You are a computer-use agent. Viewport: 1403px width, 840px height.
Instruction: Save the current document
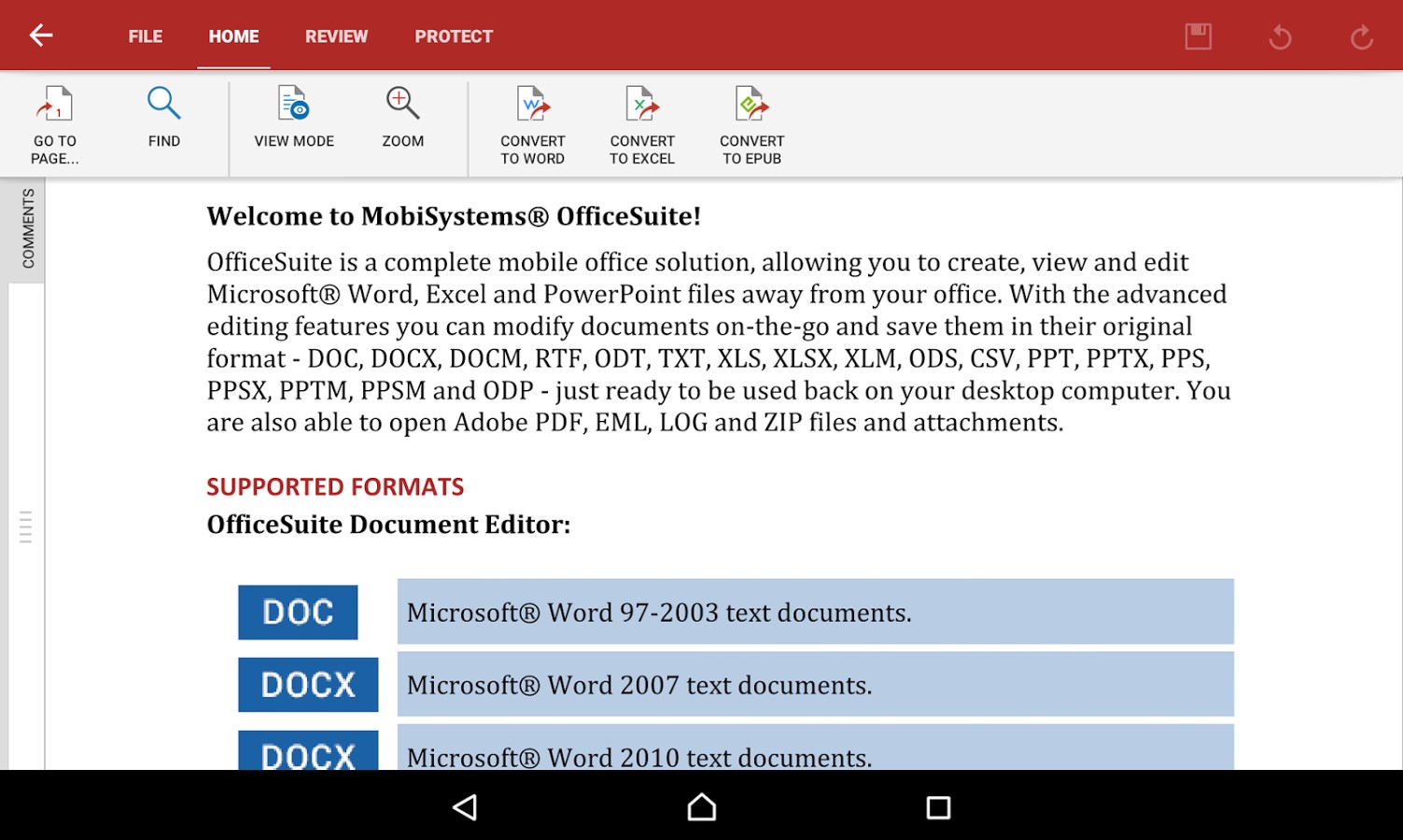click(x=1200, y=35)
